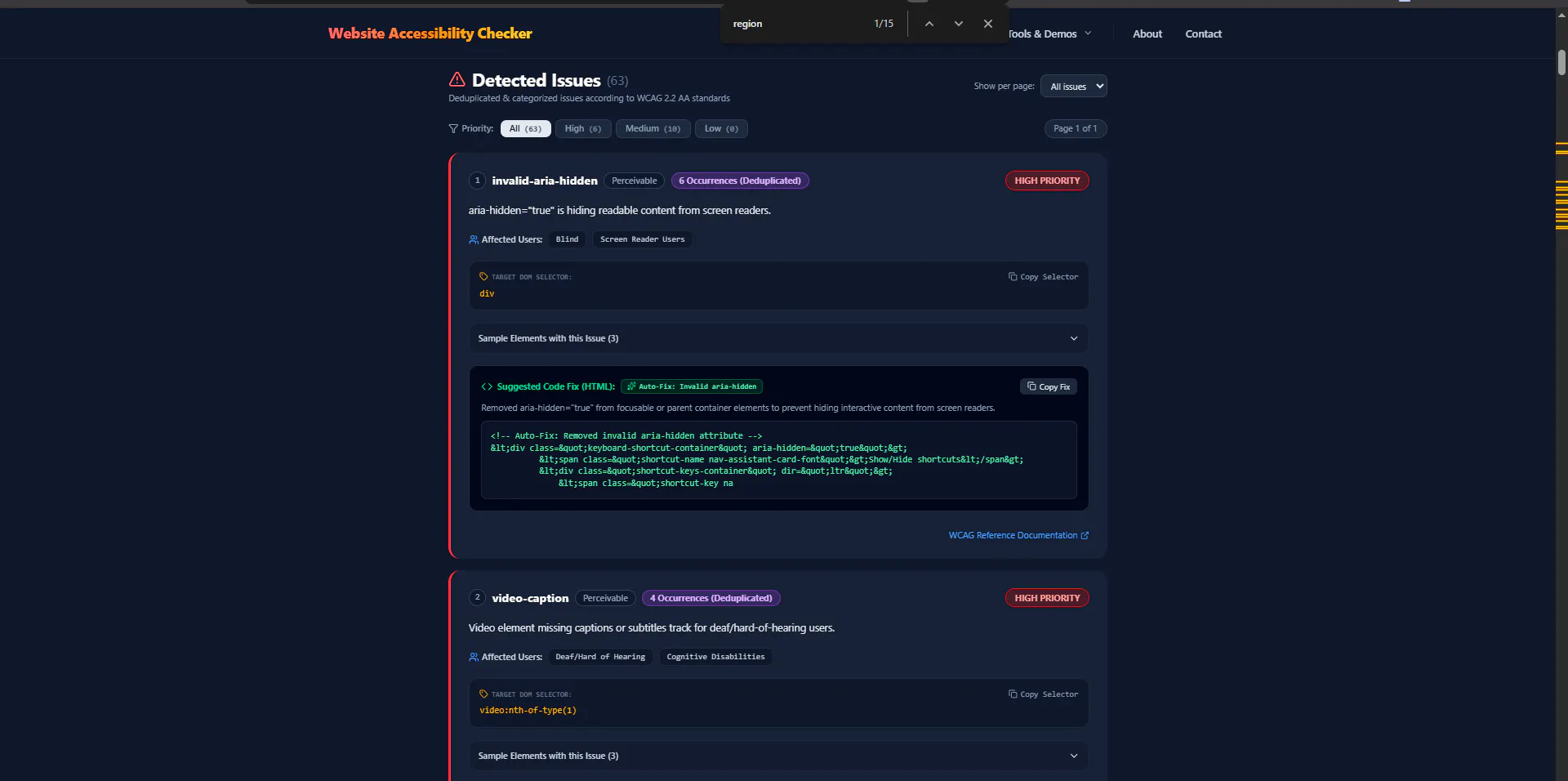Screen dimensions: 1568x781
Task: Click the code brackets icon by Suggested Code Fix
Action: tap(487, 386)
